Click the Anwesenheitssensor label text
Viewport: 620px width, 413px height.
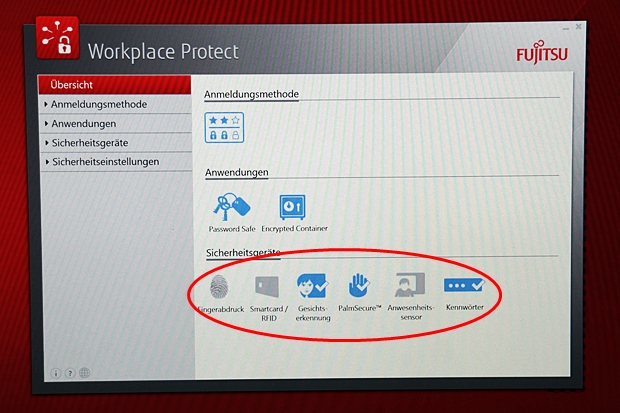click(x=410, y=312)
